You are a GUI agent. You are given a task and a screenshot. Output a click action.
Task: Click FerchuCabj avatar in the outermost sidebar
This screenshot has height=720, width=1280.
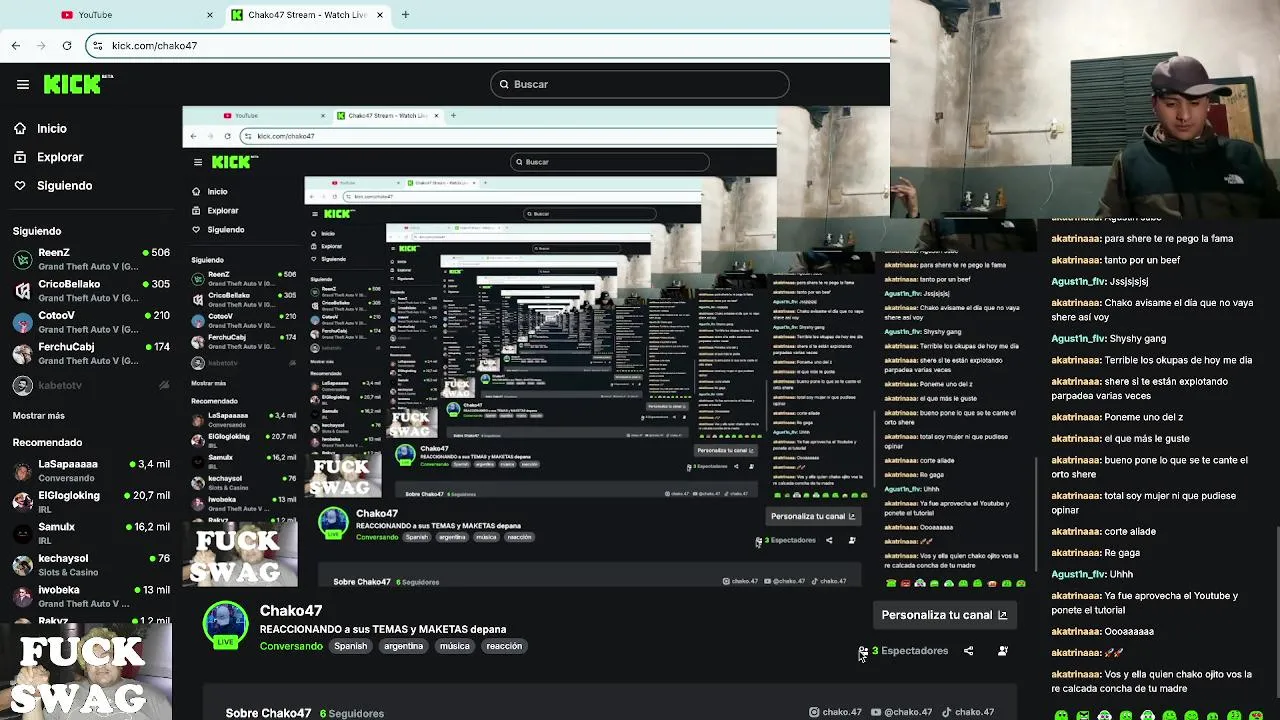(x=22, y=353)
